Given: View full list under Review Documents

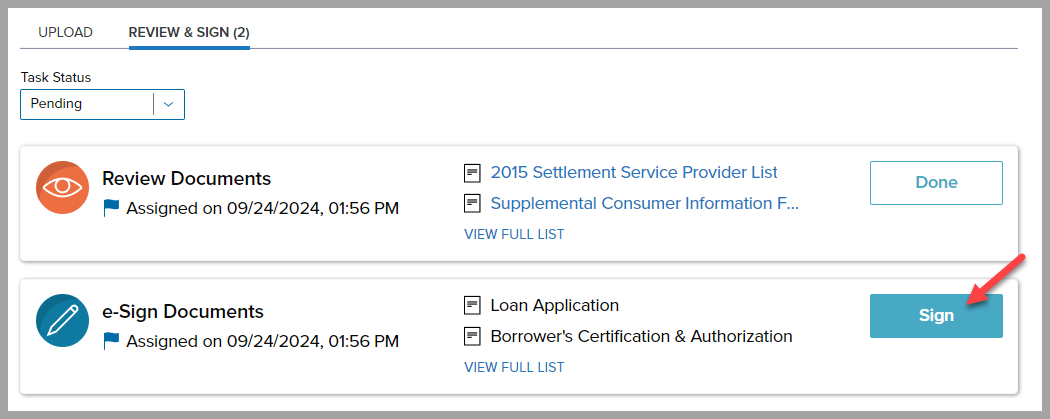Looking at the screenshot, I should pyautogui.click(x=514, y=234).
